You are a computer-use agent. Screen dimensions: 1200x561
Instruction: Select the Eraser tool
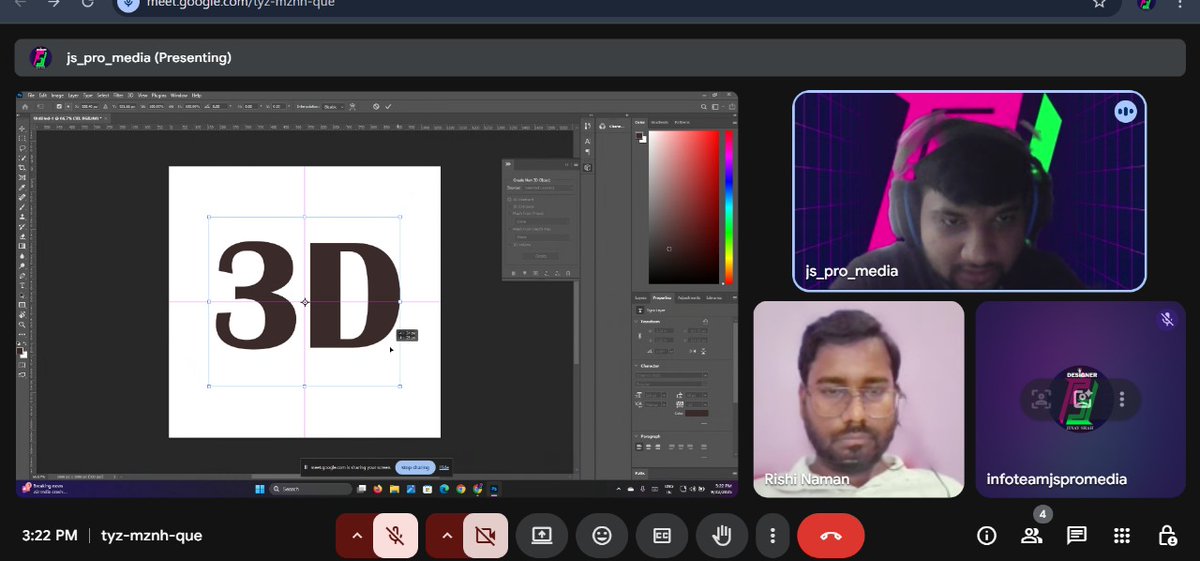[x=22, y=236]
